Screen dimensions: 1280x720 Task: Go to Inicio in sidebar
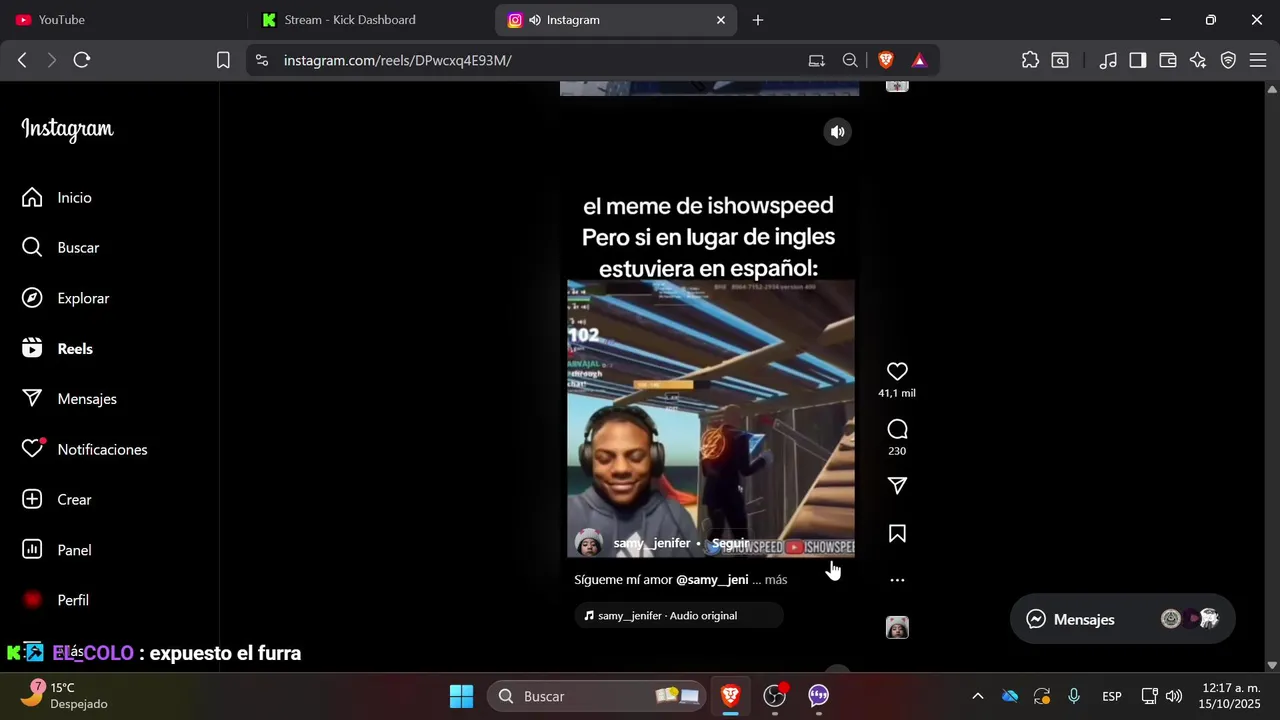pyautogui.click(x=74, y=198)
